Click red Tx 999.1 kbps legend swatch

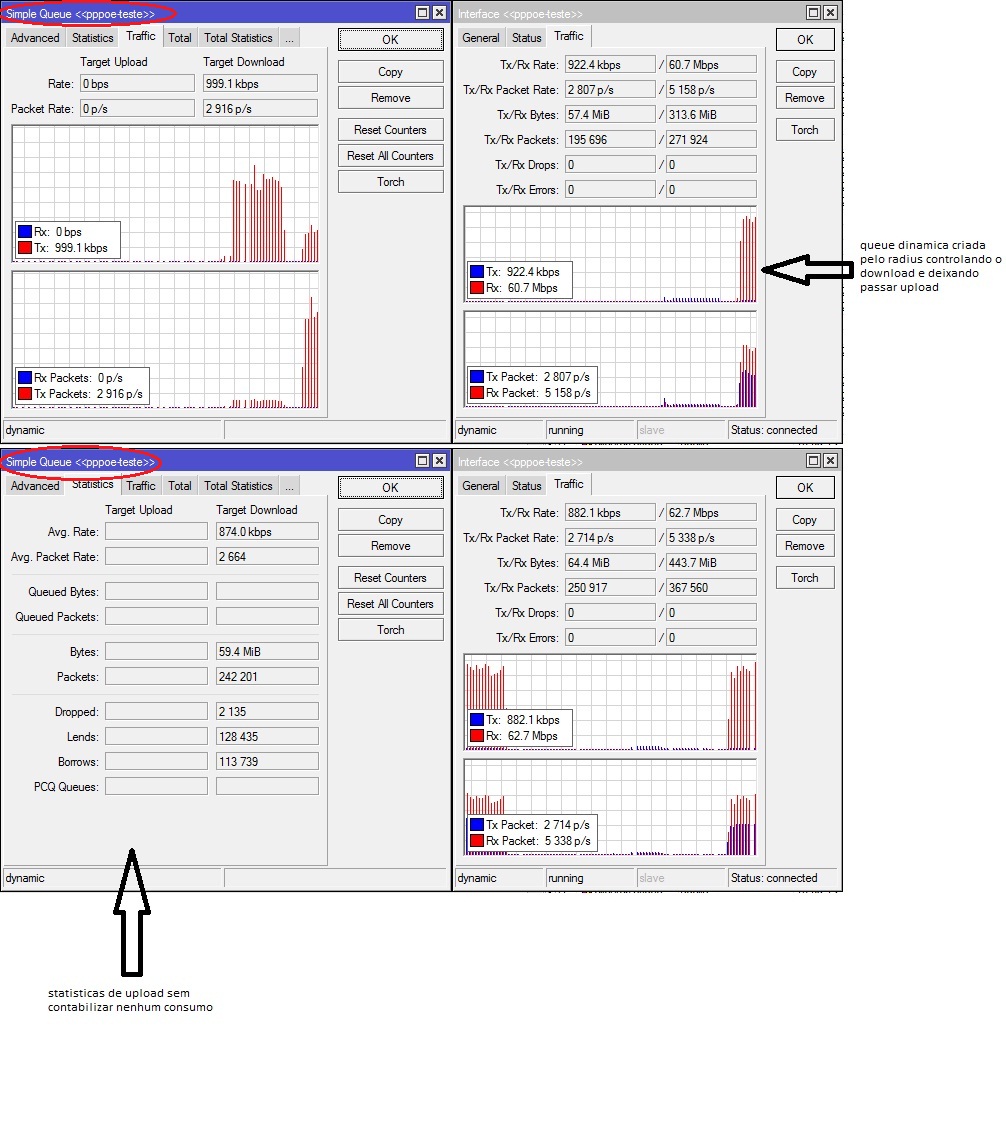[x=25, y=248]
